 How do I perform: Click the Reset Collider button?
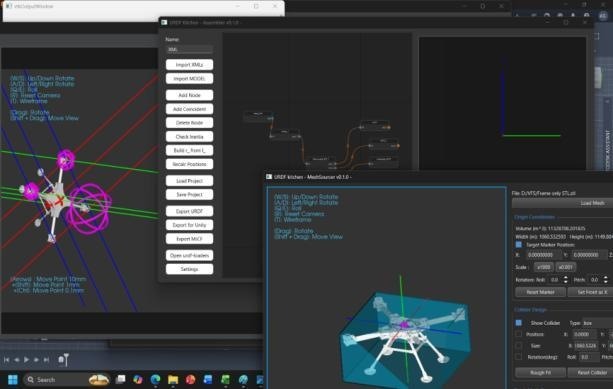click(591, 373)
